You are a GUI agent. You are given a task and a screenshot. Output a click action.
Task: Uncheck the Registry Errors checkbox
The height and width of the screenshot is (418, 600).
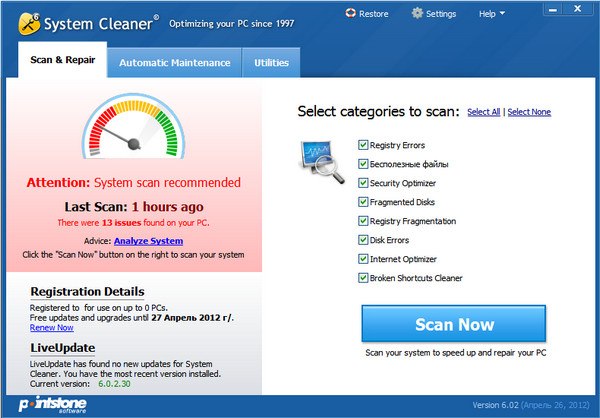click(x=363, y=145)
